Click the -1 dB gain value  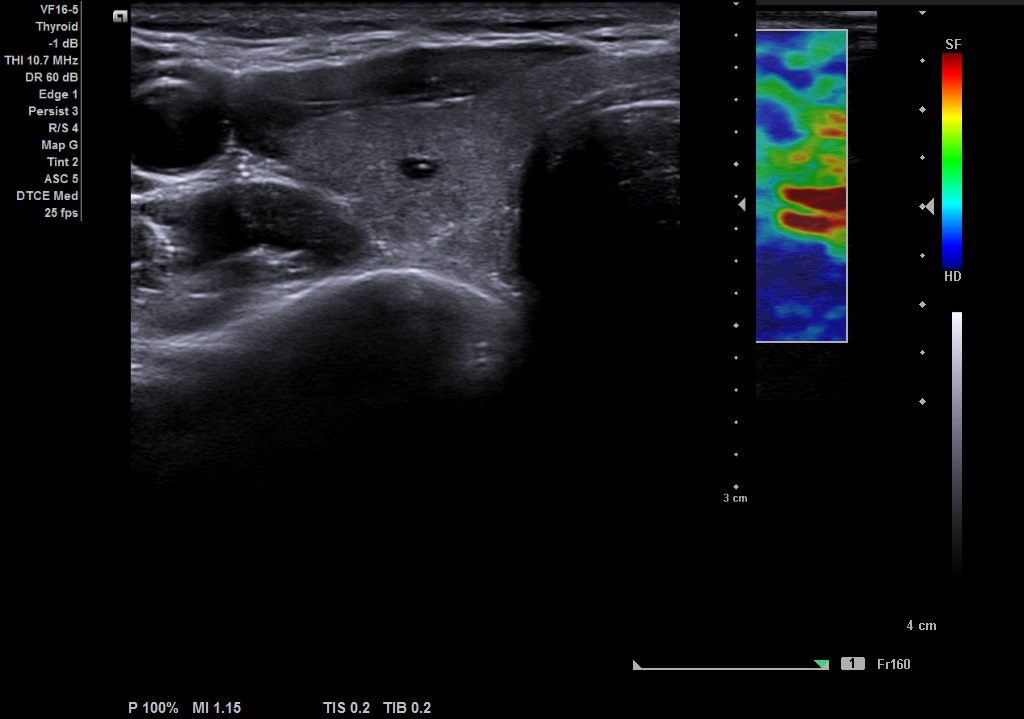pos(63,43)
